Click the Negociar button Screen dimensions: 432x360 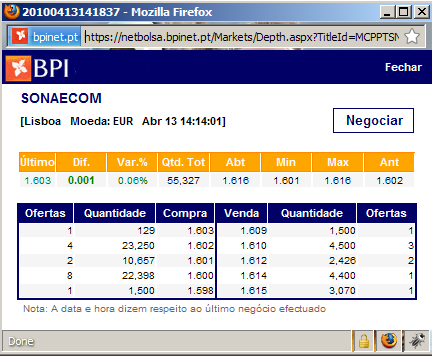373,120
